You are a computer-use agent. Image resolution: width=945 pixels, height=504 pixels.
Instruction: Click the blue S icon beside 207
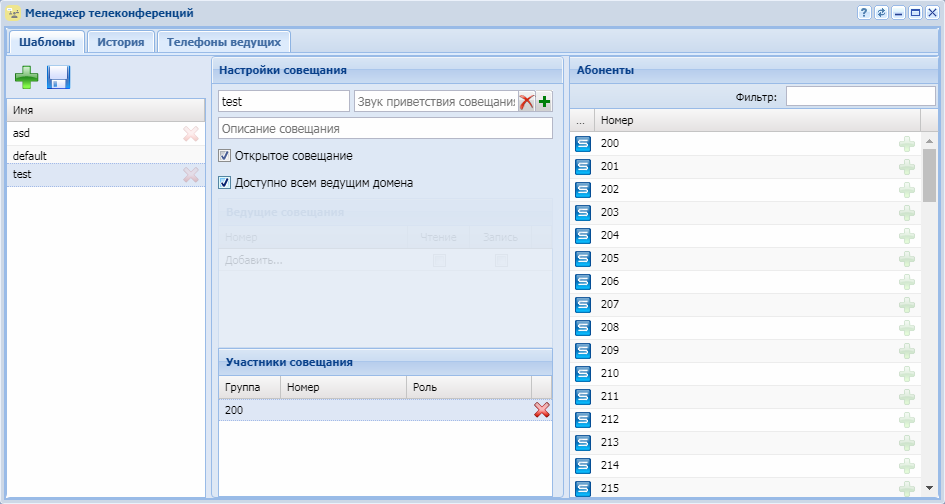[583, 304]
